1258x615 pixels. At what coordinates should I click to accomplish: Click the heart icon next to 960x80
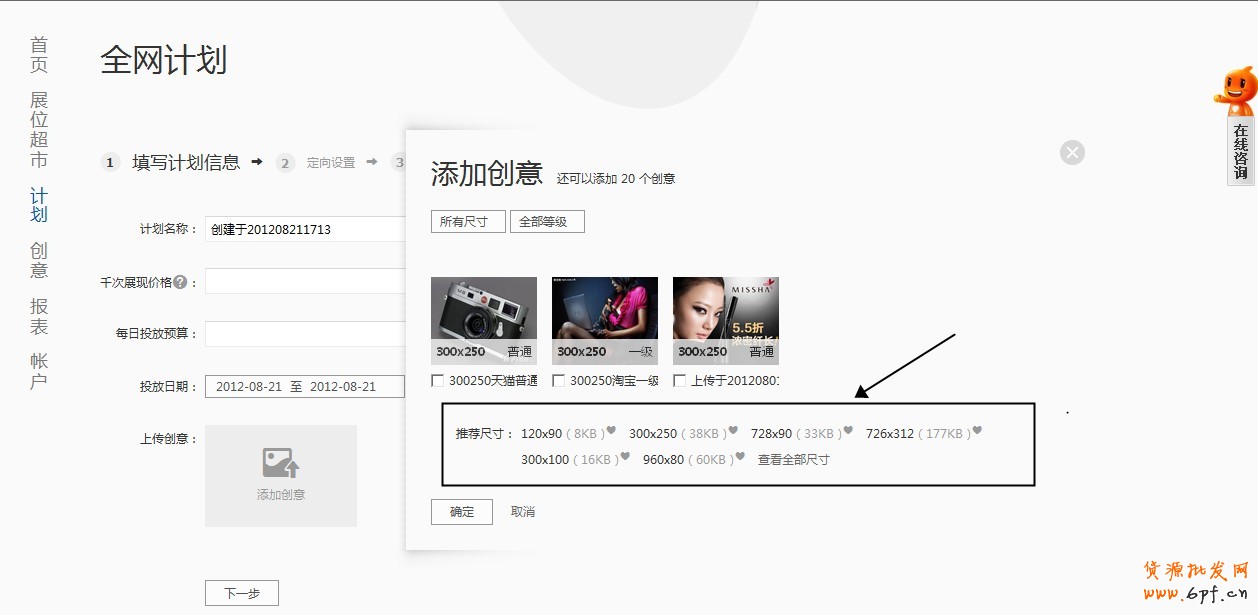coord(740,457)
